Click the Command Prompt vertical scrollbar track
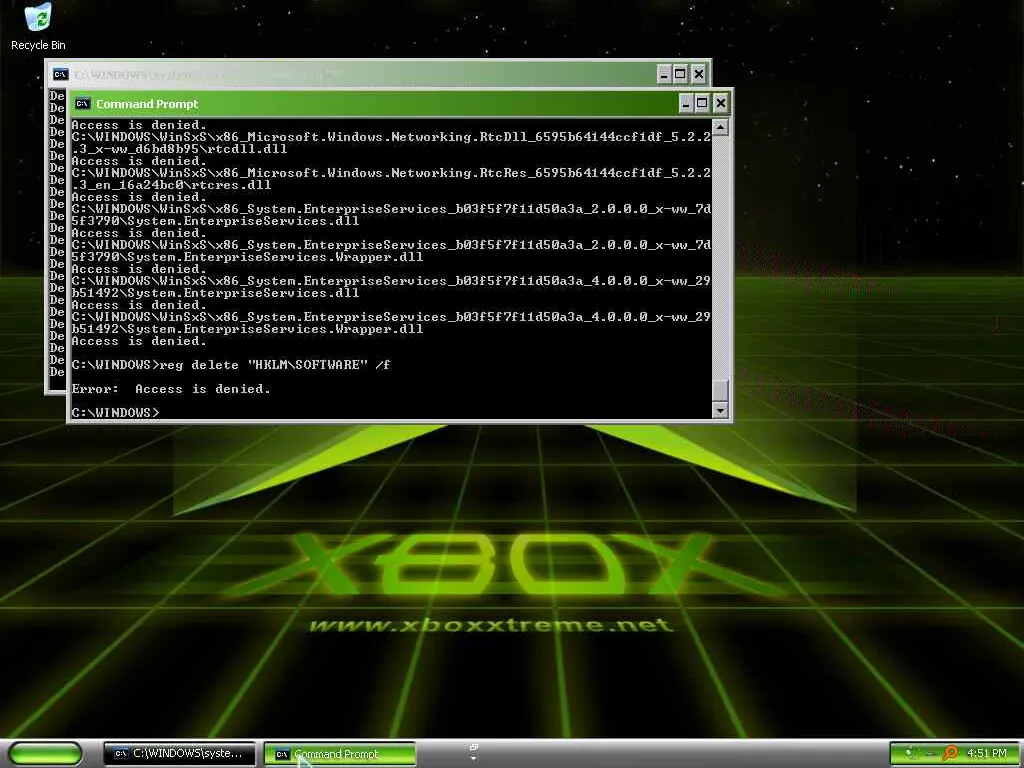 click(720, 257)
